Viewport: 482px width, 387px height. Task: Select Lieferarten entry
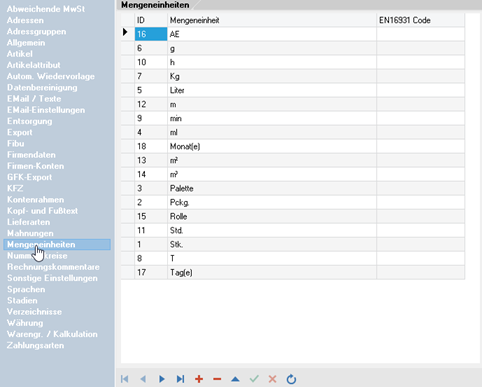[x=28, y=222]
